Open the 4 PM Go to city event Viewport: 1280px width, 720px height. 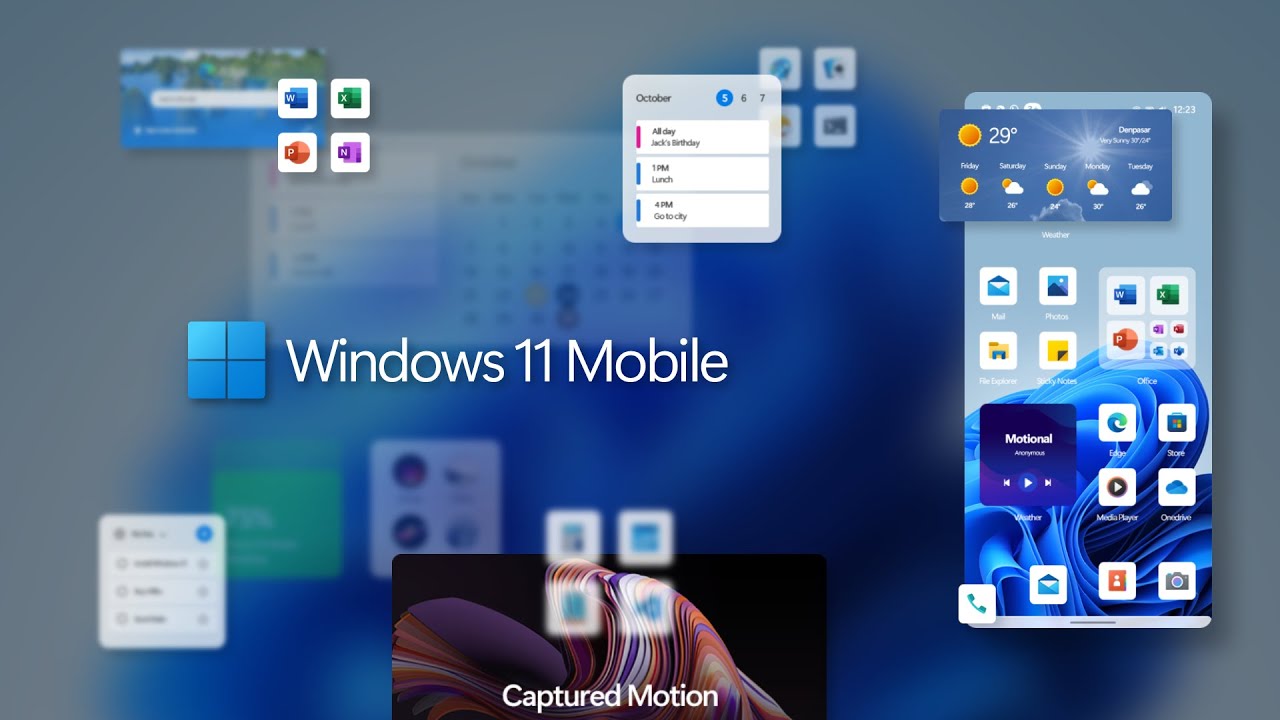[702, 210]
